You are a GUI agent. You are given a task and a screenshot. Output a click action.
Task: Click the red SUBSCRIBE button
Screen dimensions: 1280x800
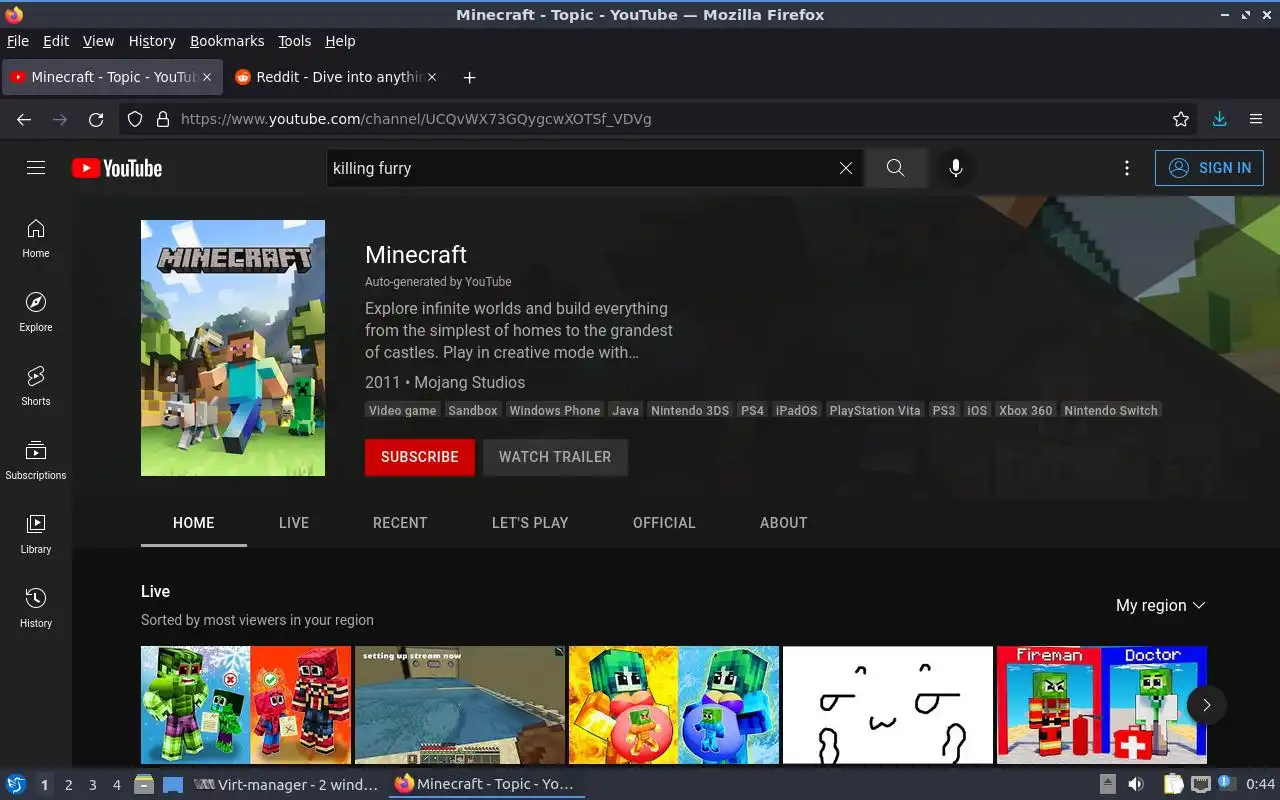[x=420, y=457]
